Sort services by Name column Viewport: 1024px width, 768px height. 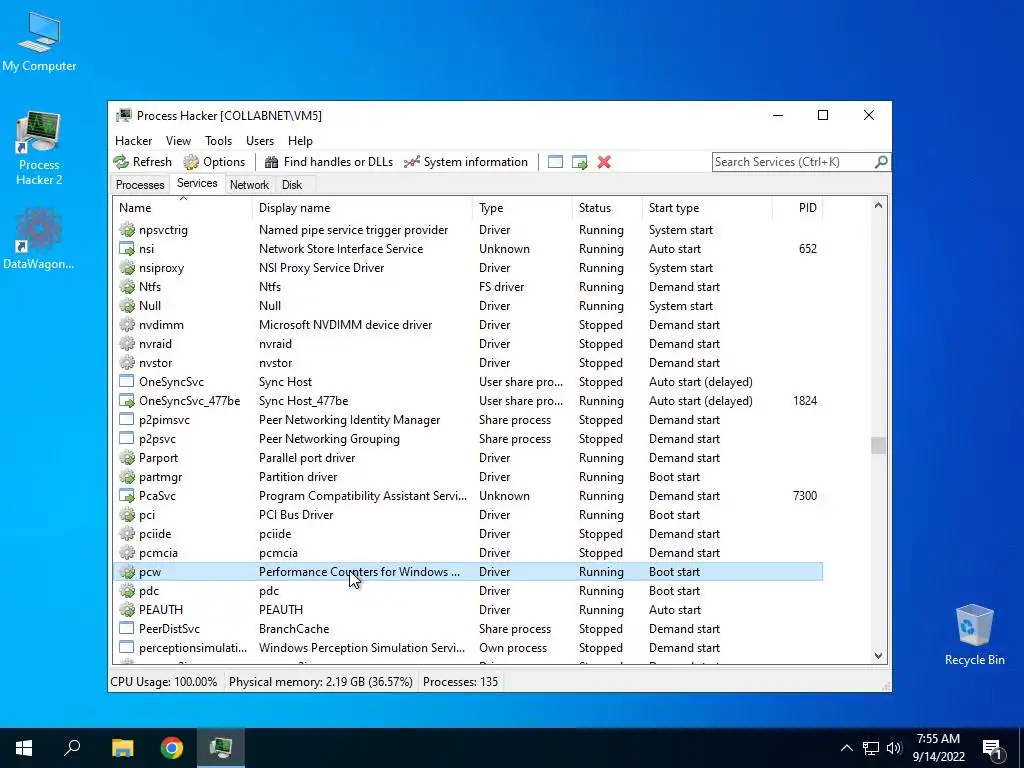click(x=182, y=208)
